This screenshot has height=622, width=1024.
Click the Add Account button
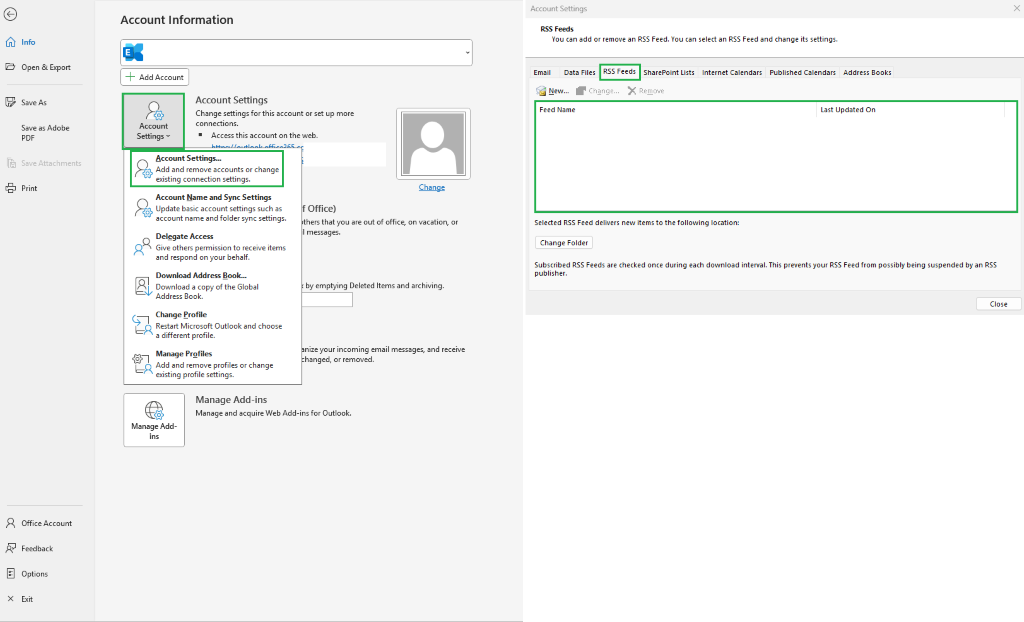155,77
